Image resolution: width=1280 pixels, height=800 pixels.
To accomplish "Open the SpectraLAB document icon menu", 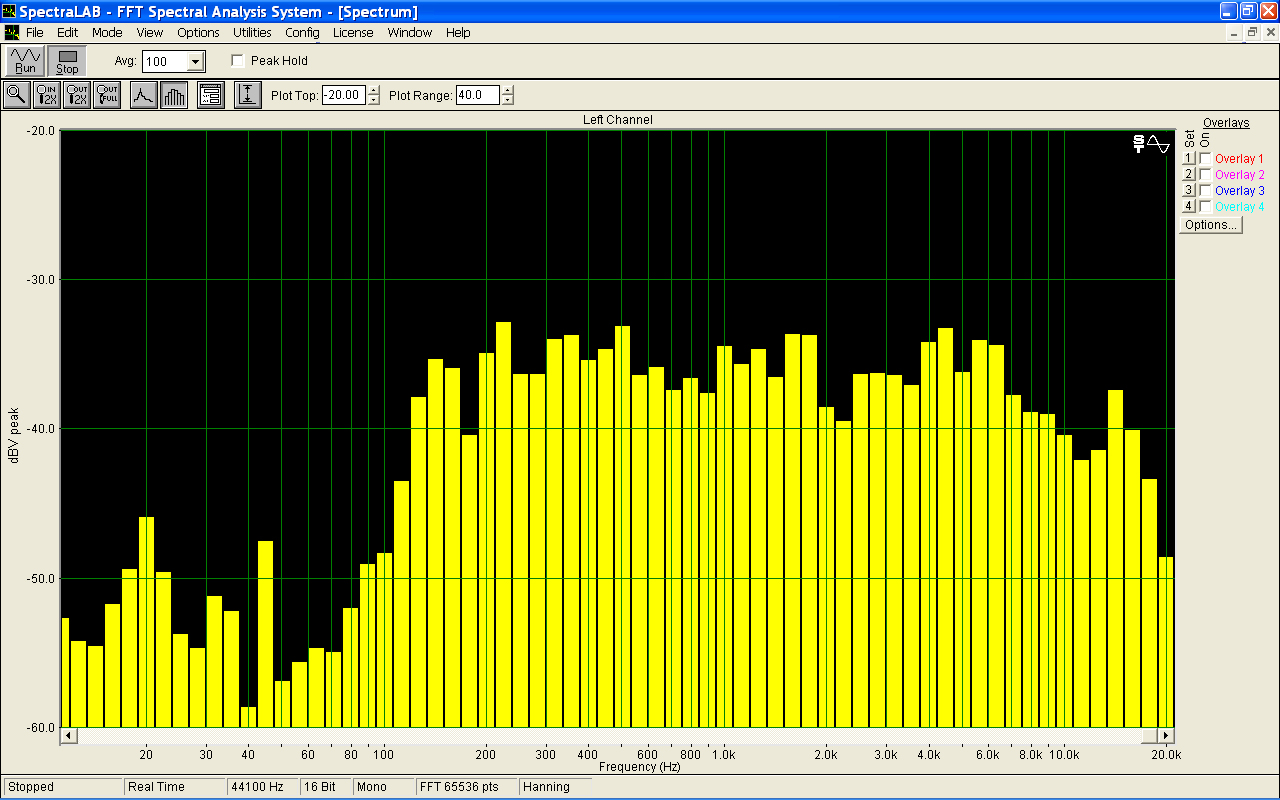I will click(x=11, y=33).
